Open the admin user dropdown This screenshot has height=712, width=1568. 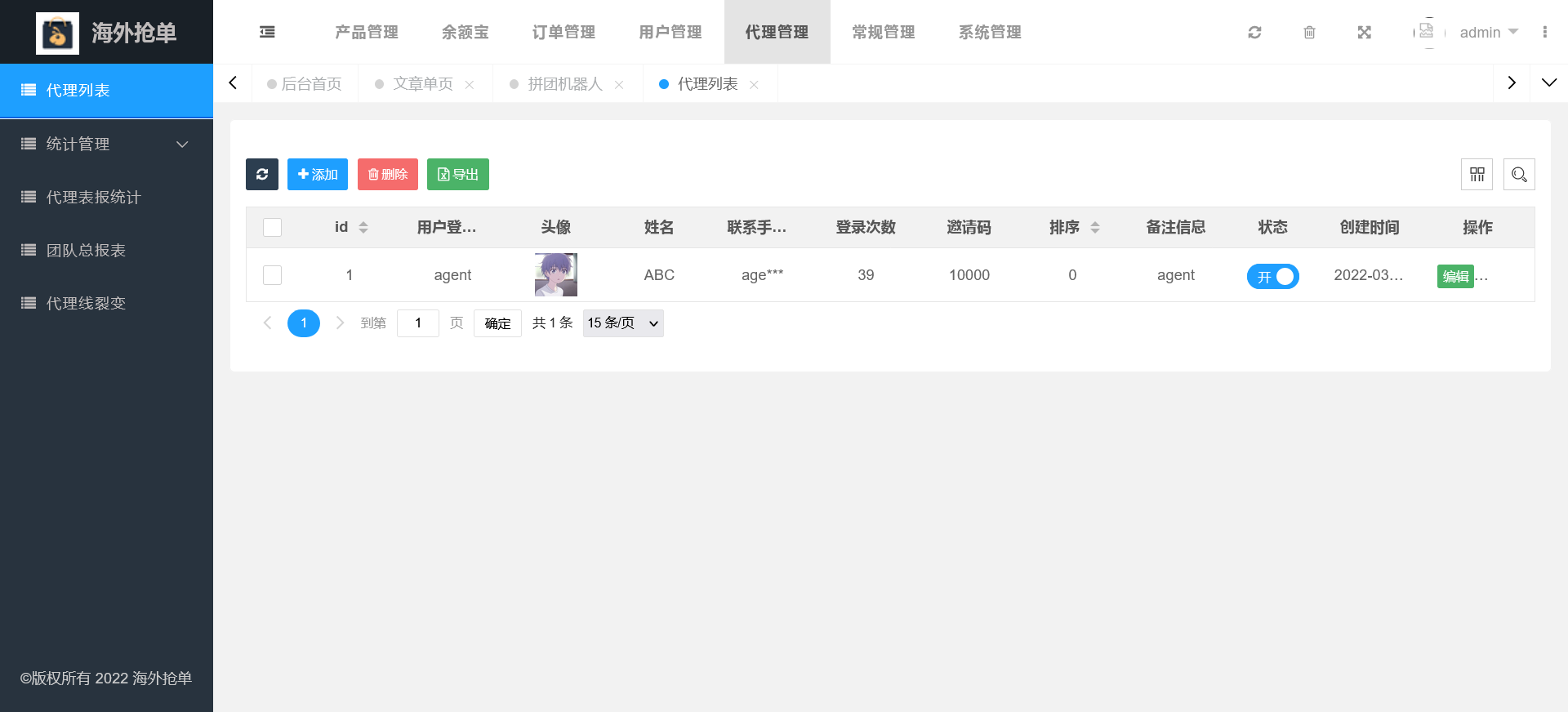tap(1488, 33)
